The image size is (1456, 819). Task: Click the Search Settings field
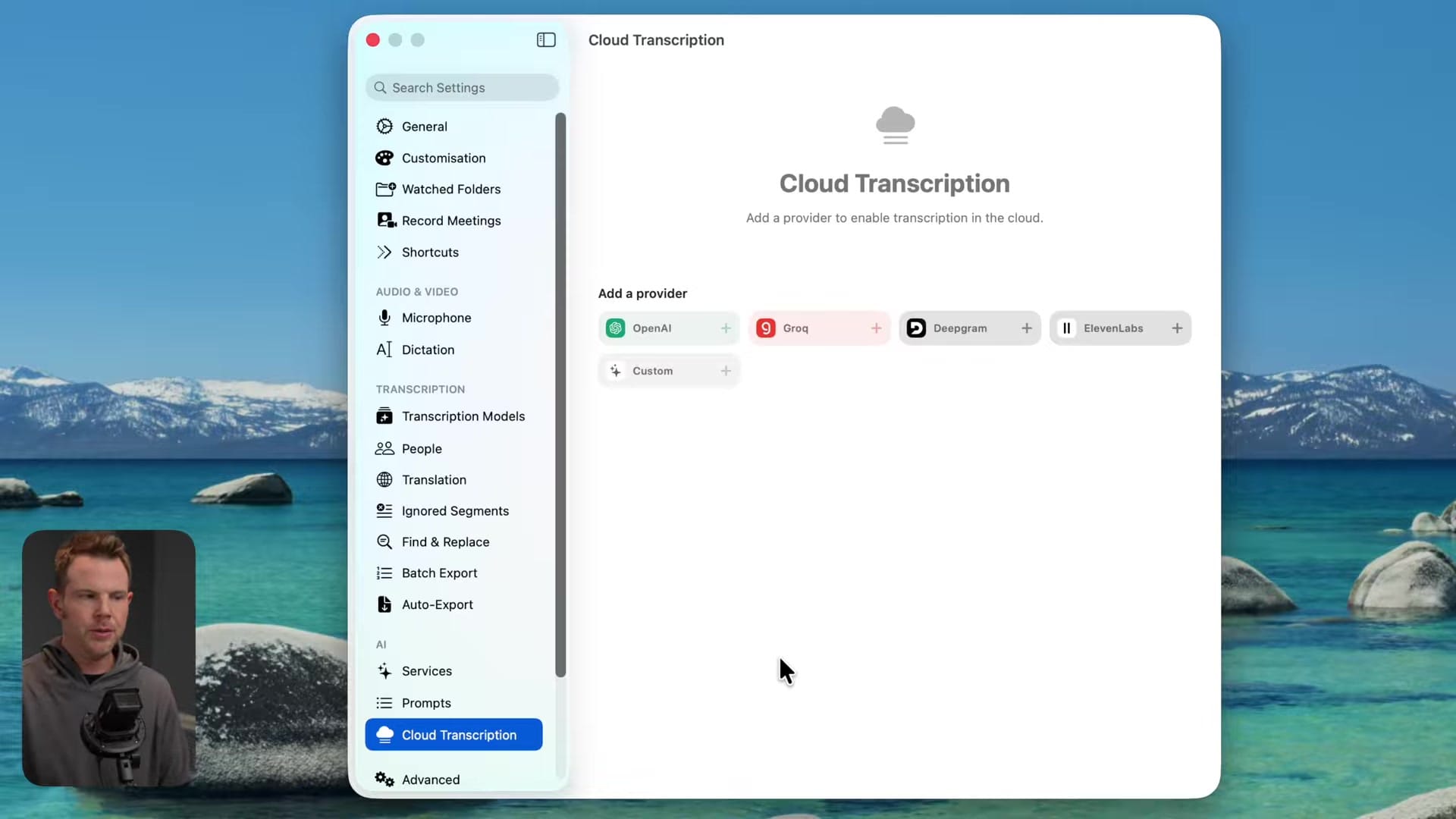tap(462, 88)
